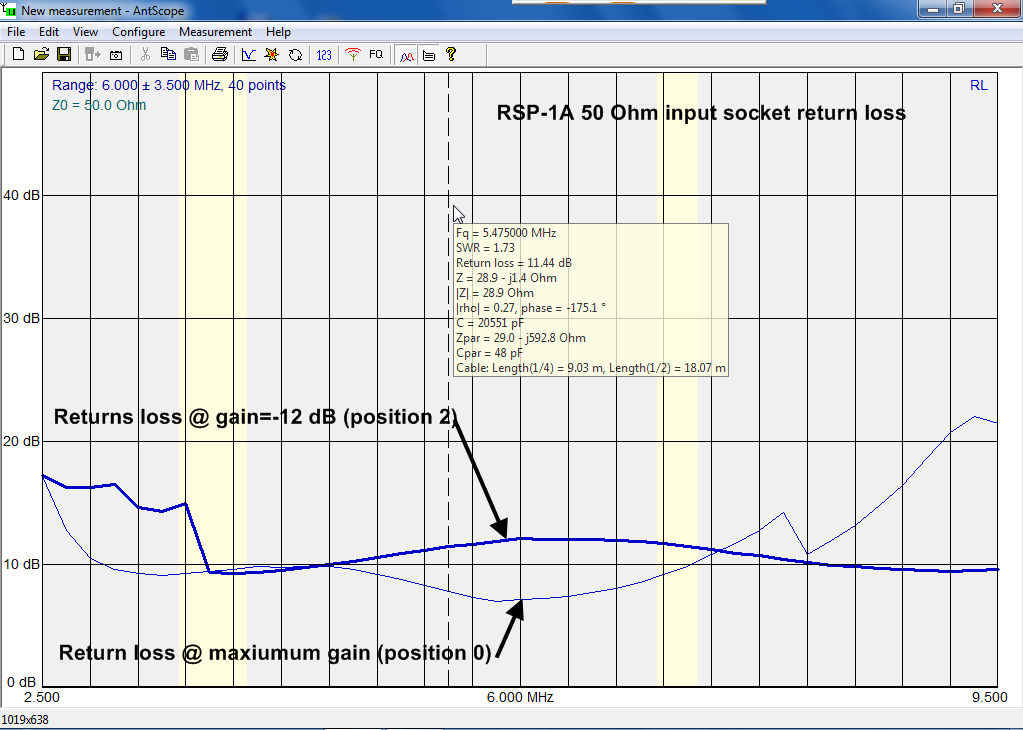Click the FQ frequency toolbar button
This screenshot has width=1023, height=730.
coord(376,55)
